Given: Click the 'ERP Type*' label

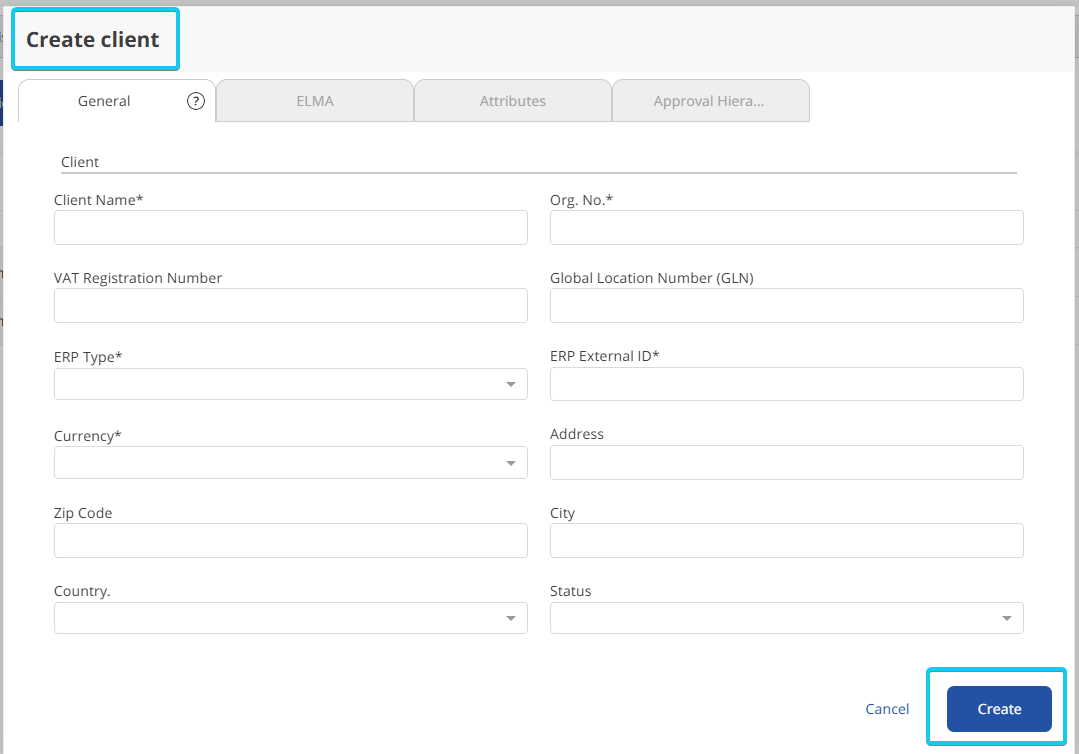Looking at the screenshot, I should [x=88, y=357].
